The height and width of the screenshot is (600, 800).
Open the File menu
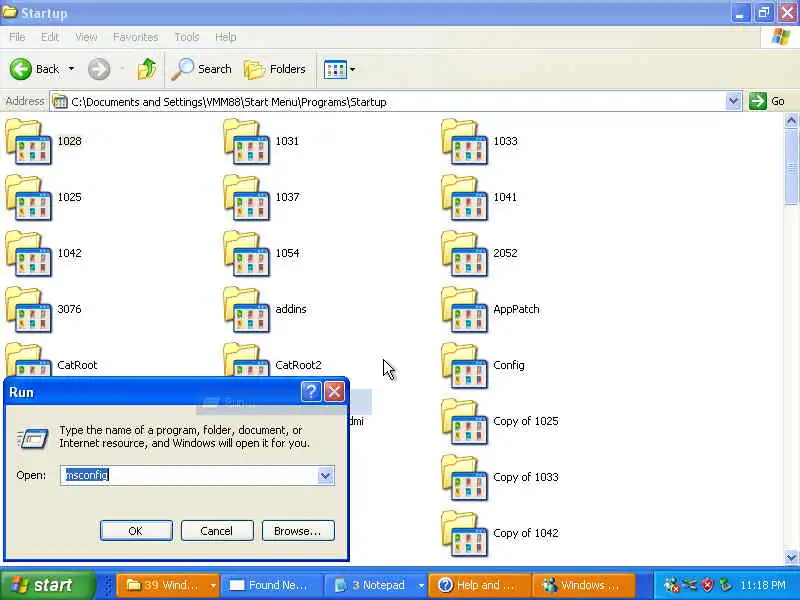tap(17, 37)
